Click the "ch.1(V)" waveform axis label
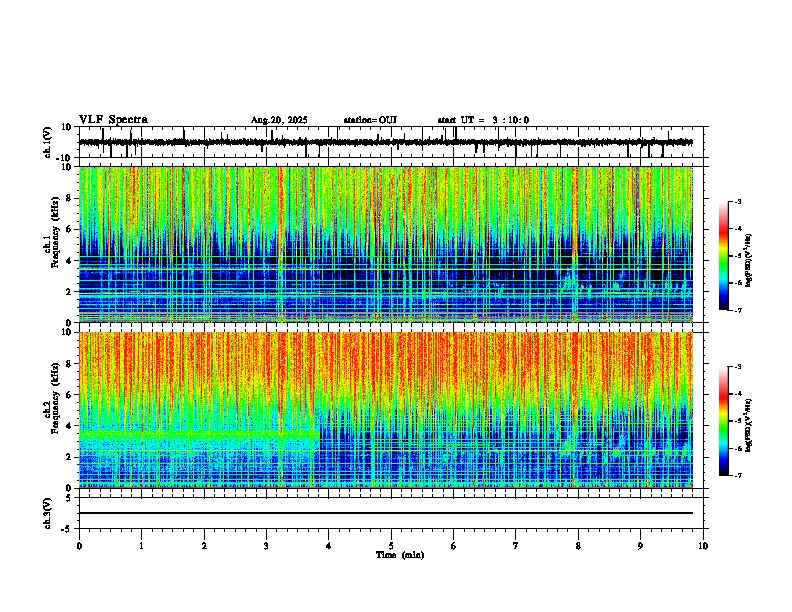Viewport: 792px width, 612px height. [x=47, y=142]
